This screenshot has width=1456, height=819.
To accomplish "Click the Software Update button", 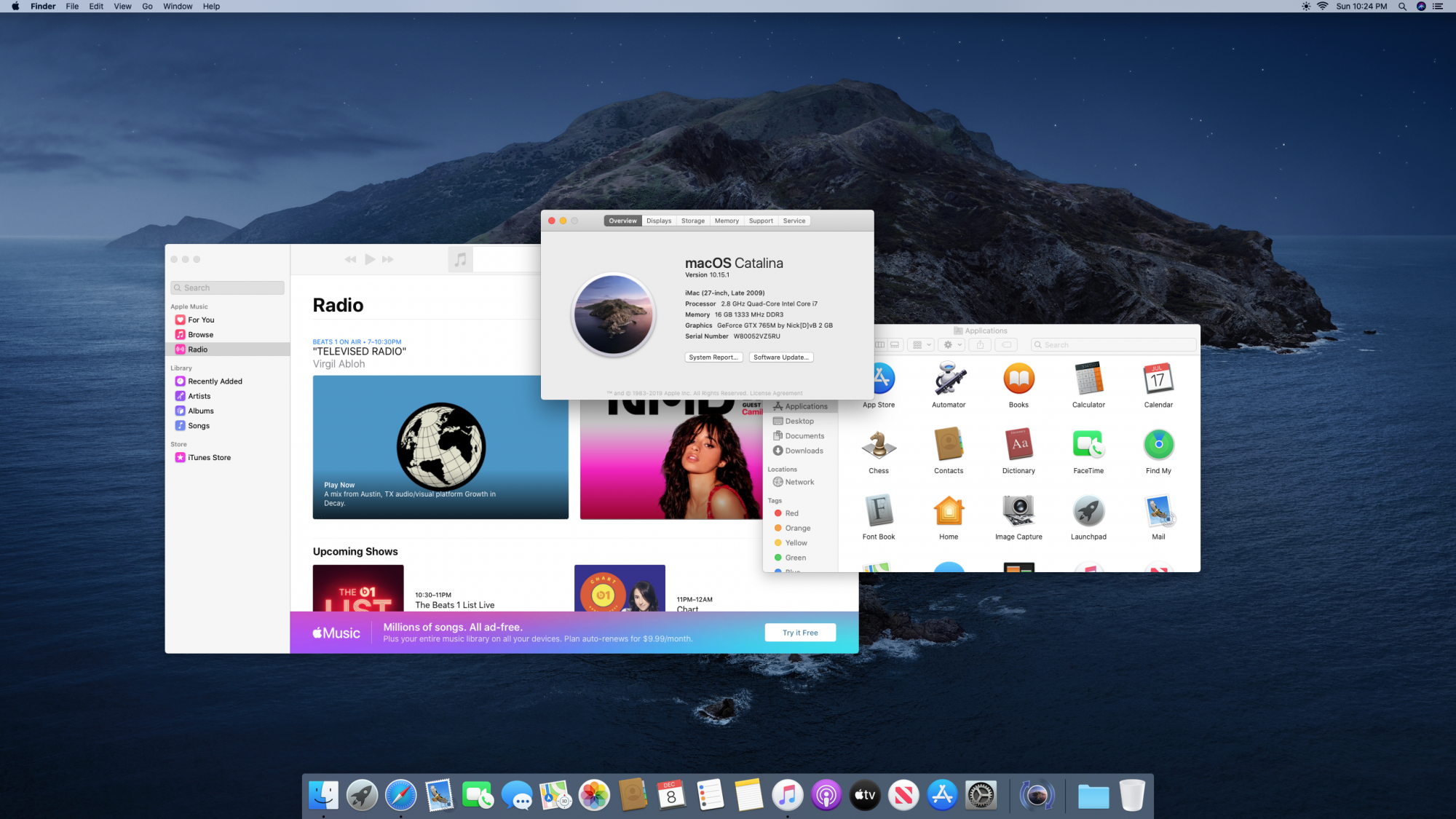I will pyautogui.click(x=781, y=357).
